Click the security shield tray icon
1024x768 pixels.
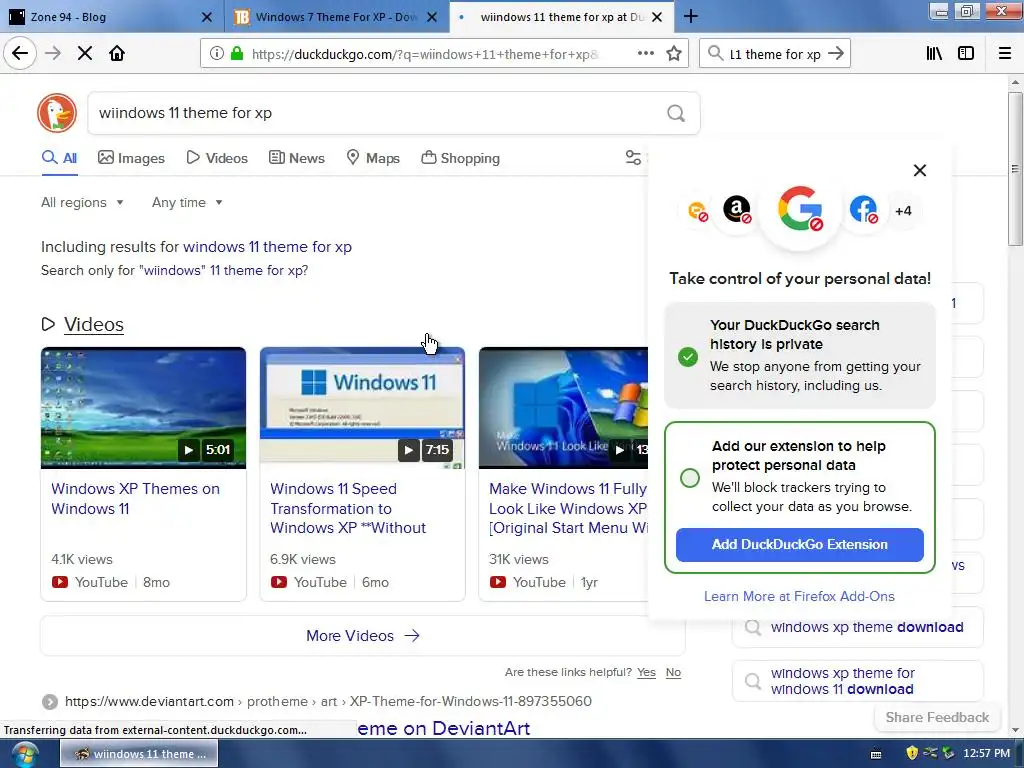912,753
